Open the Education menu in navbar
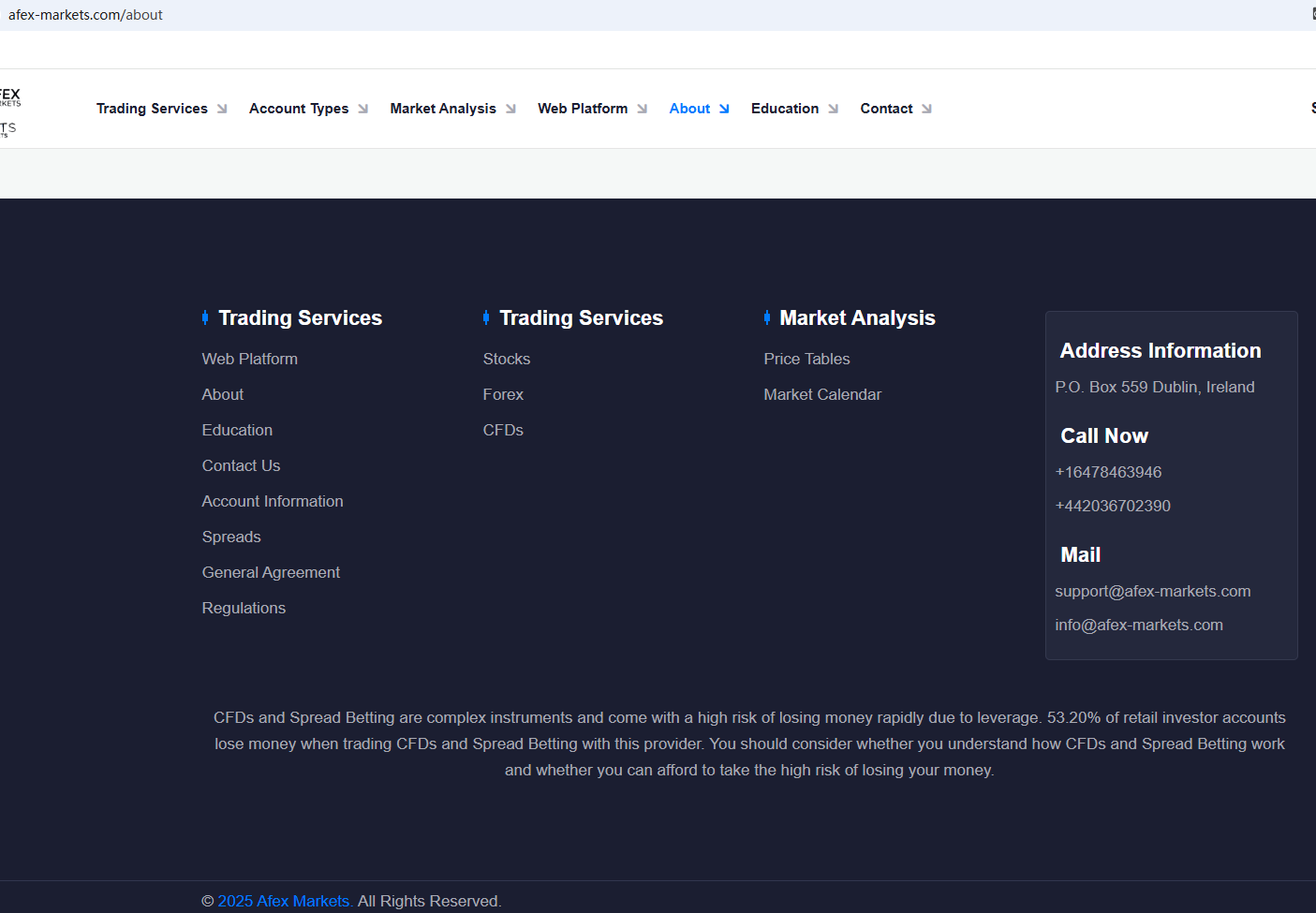Screen dimensions: 1316x913 click(784, 109)
